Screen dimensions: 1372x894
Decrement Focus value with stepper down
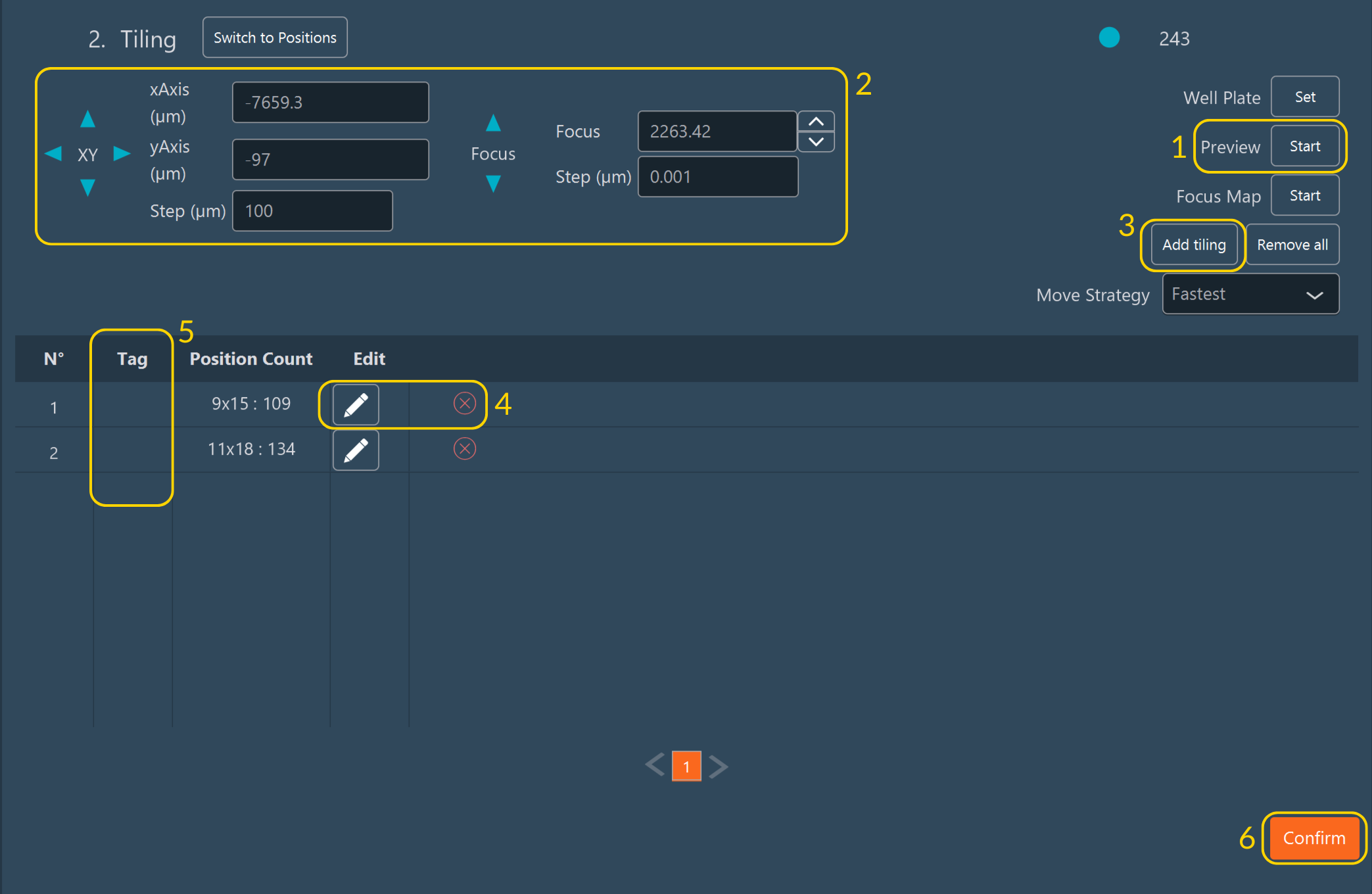tap(816, 141)
